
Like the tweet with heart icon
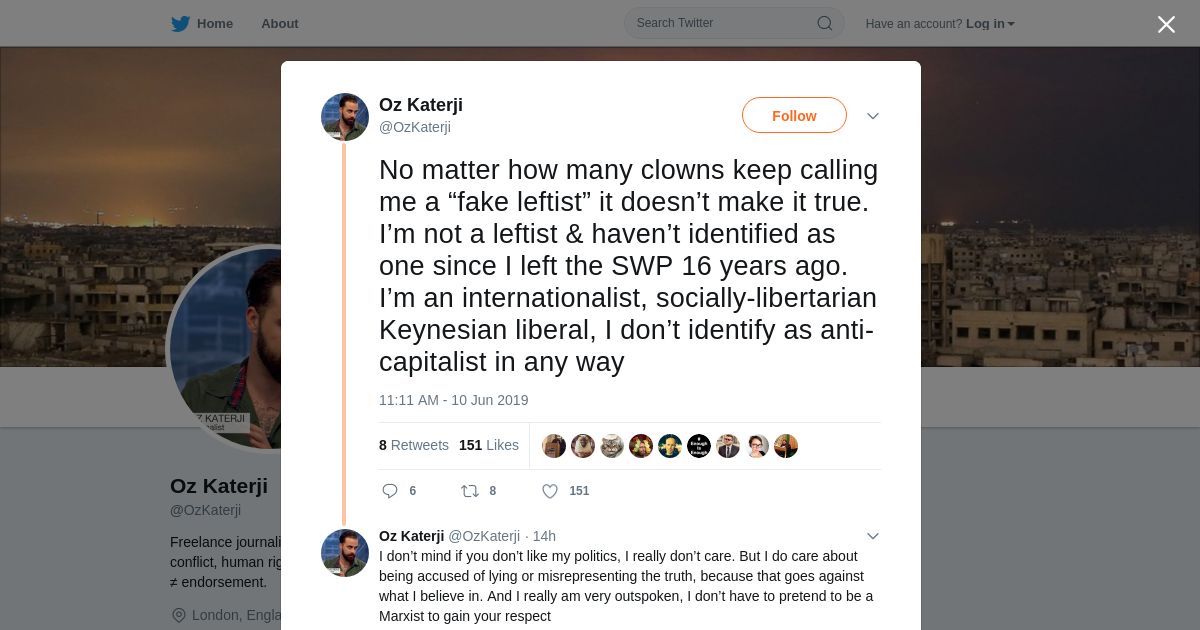(x=550, y=491)
